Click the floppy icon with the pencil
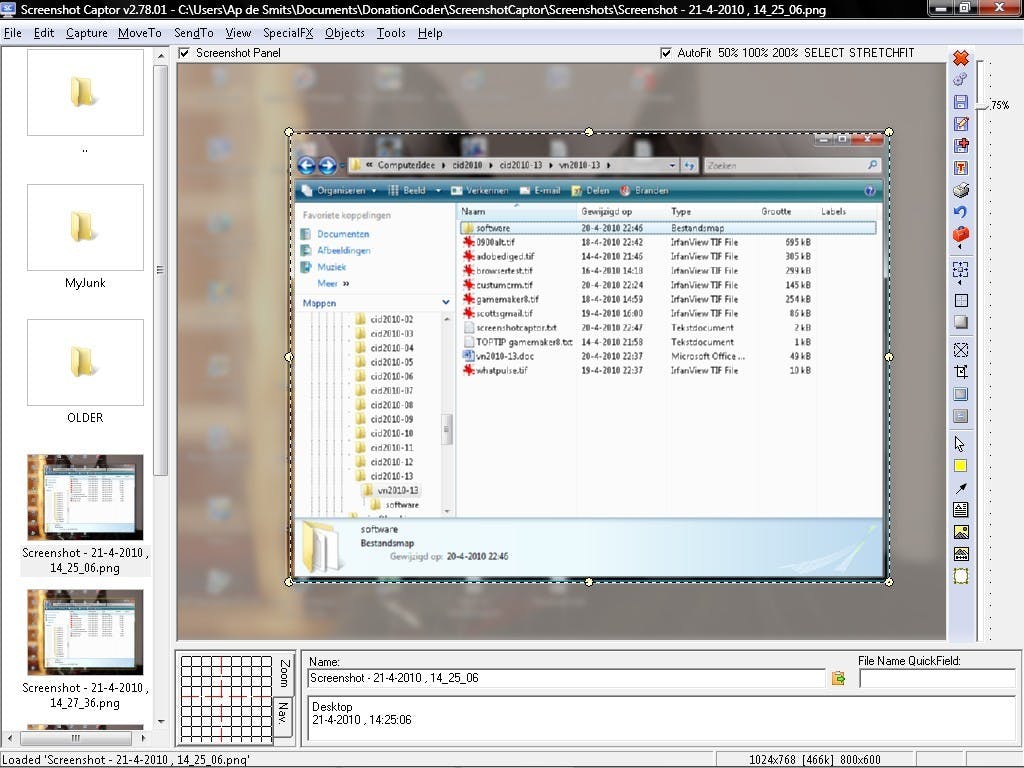Image resolution: width=1024 pixels, height=768 pixels. (x=961, y=123)
